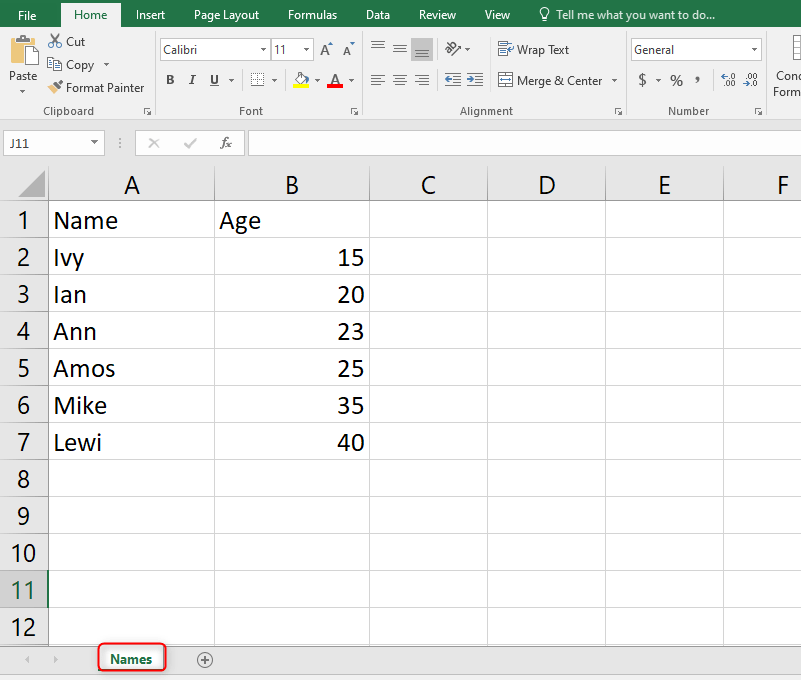Open Font group dialog launcher

tap(355, 111)
